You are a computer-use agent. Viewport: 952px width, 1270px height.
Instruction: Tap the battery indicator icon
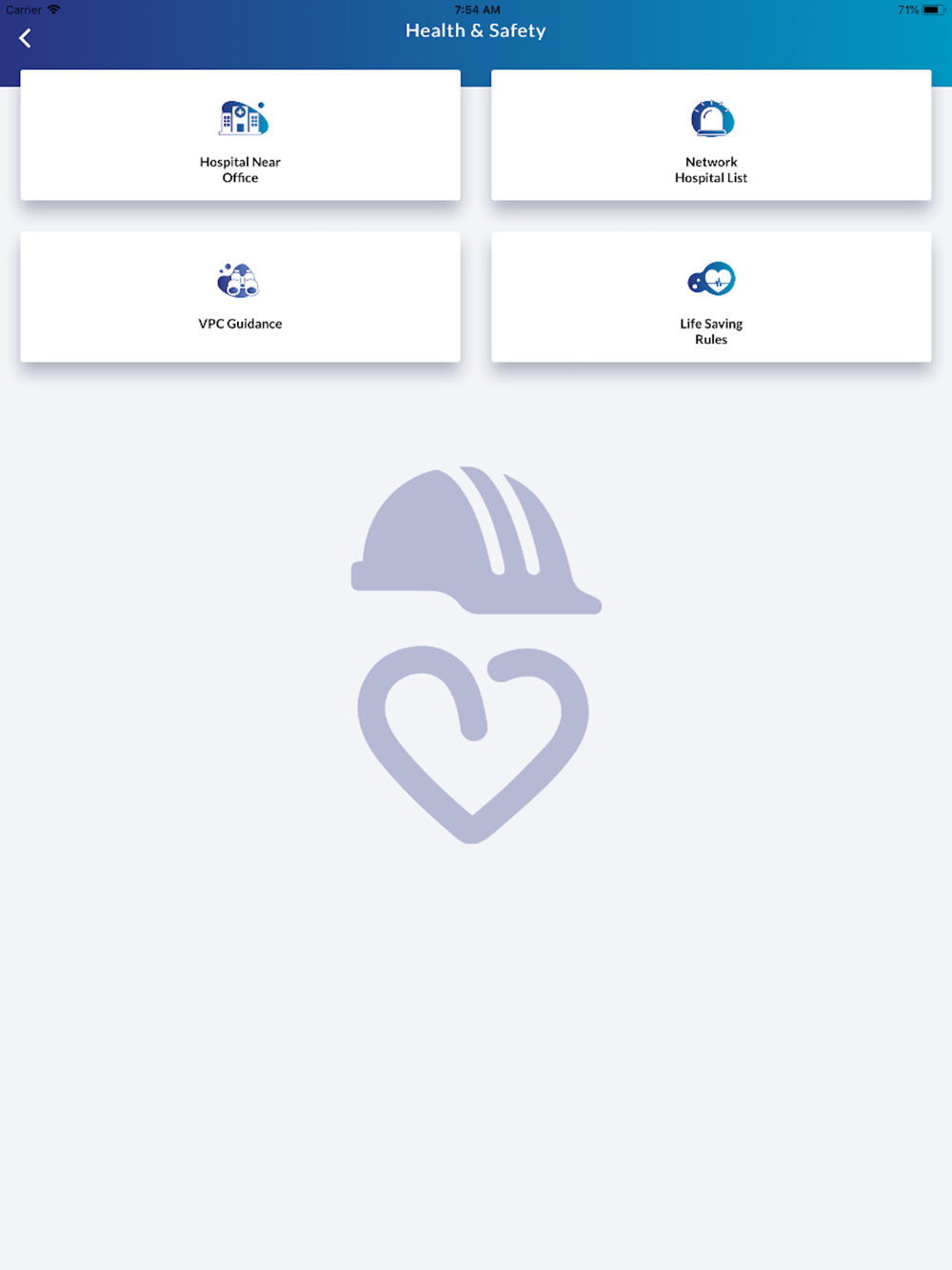pos(932,10)
